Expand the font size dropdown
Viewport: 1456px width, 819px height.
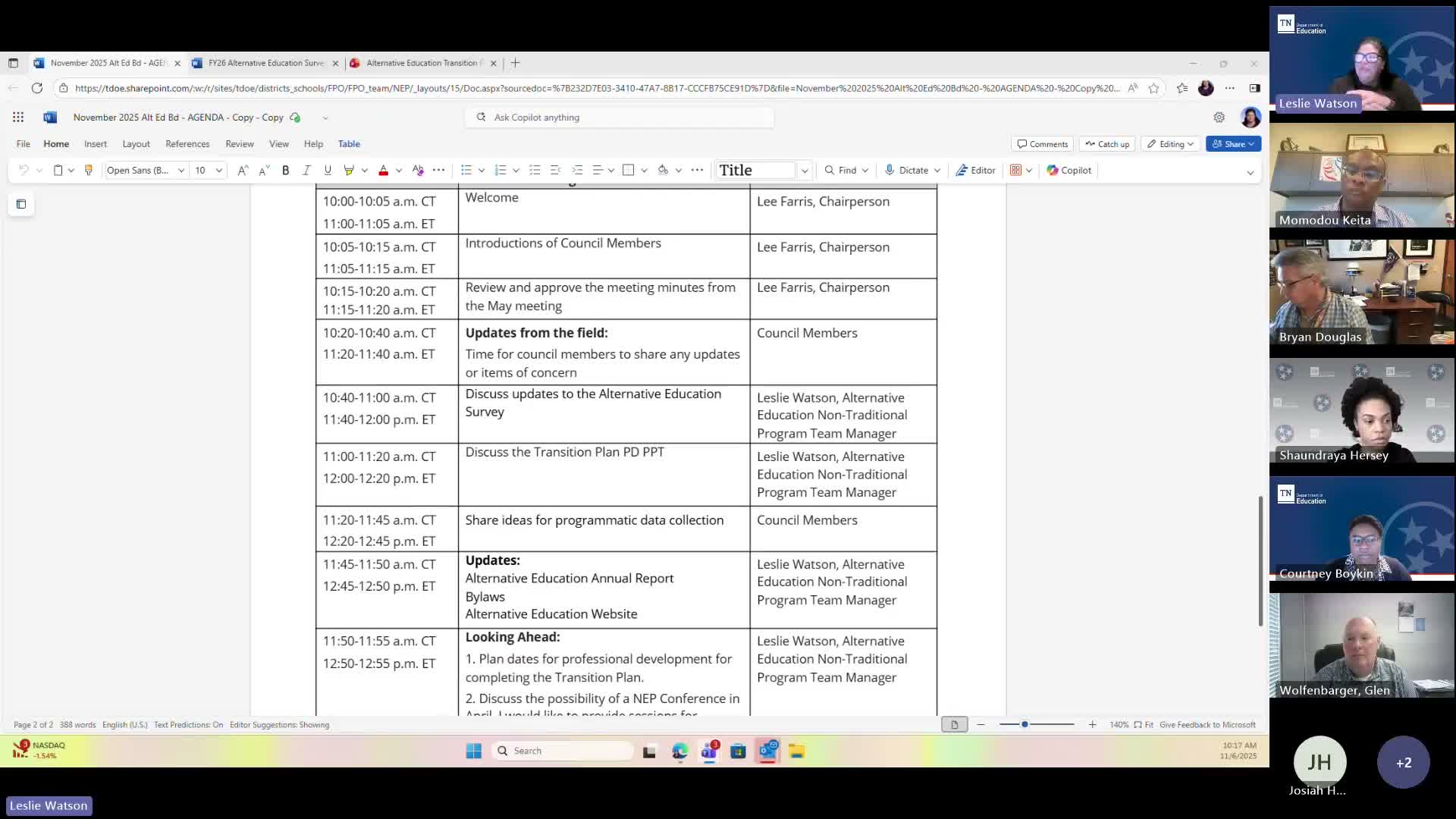tap(219, 171)
